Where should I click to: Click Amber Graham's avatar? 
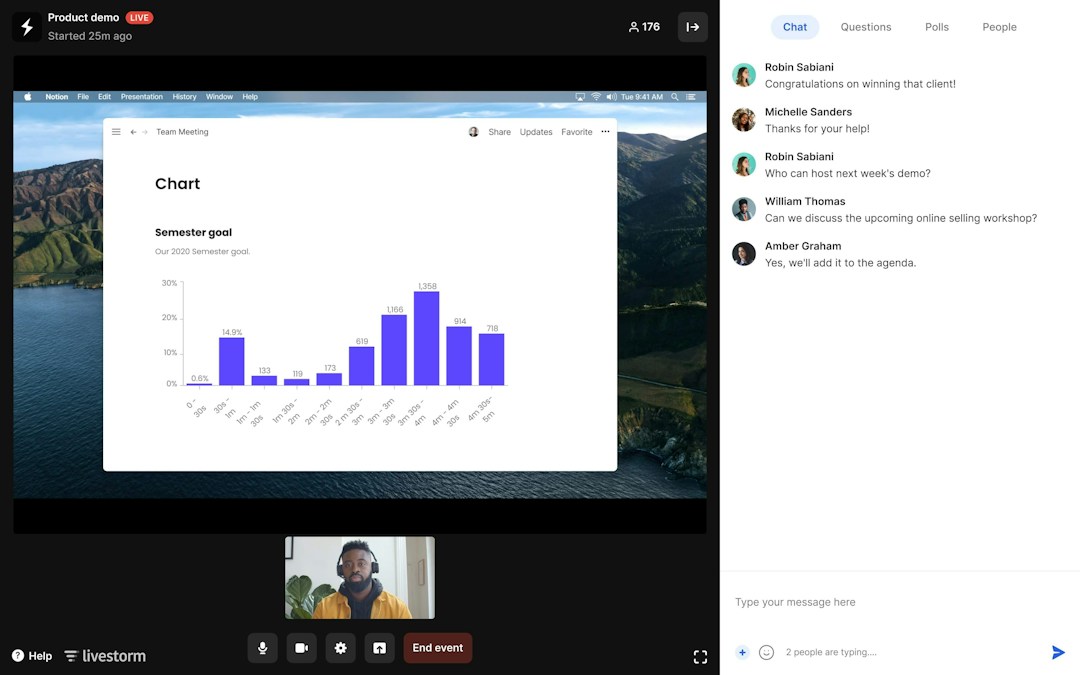(744, 254)
